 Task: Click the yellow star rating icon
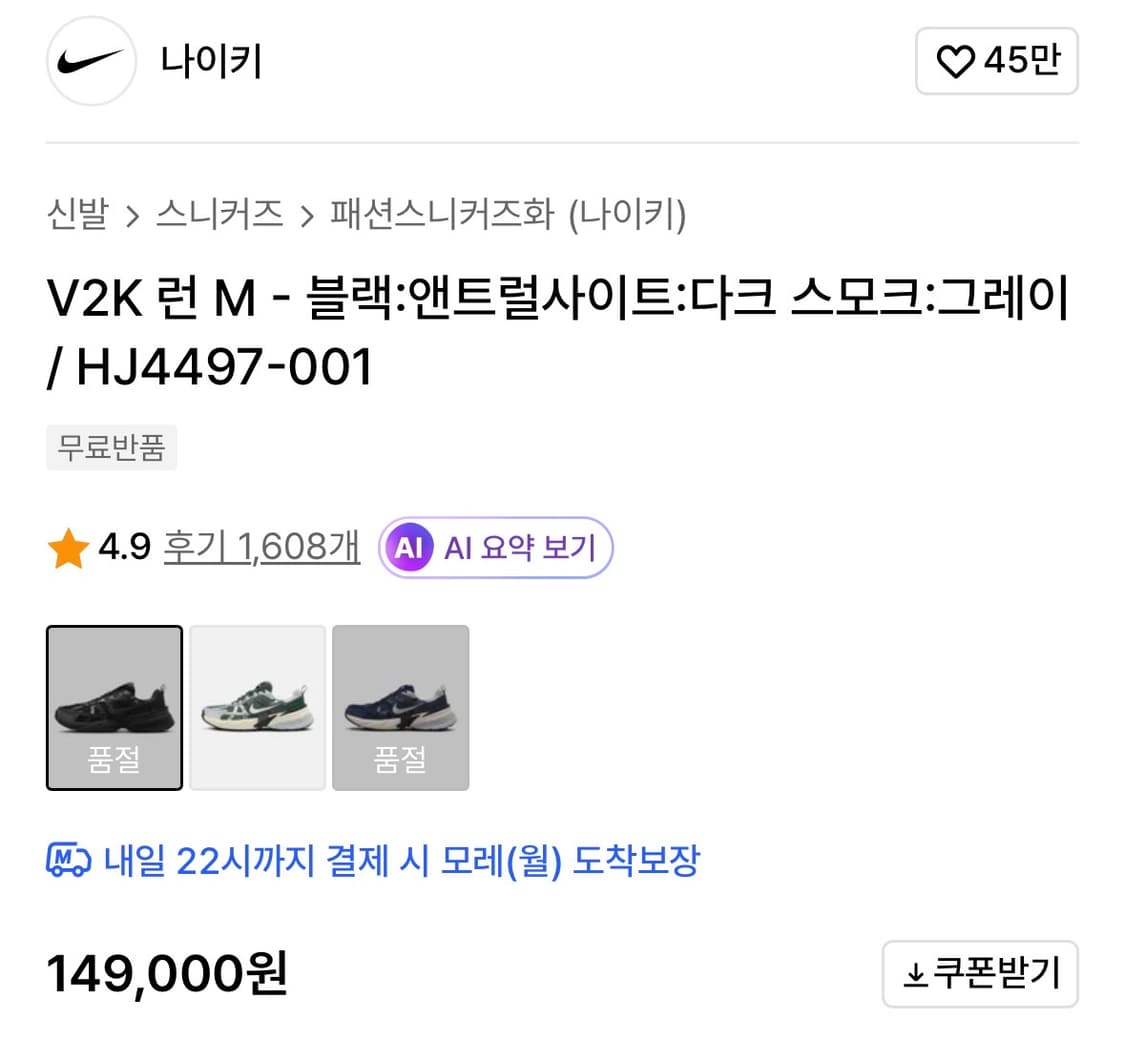[x=68, y=546]
